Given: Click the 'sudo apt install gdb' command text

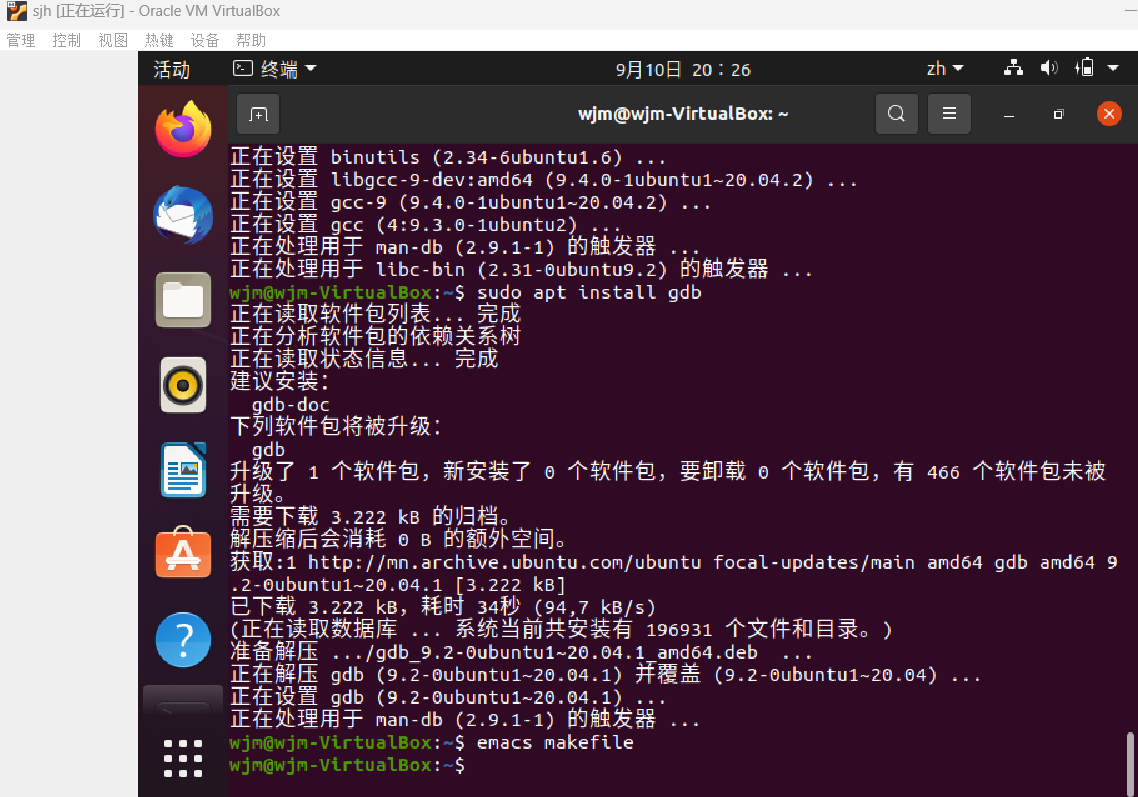Looking at the screenshot, I should pyautogui.click(x=589, y=293).
